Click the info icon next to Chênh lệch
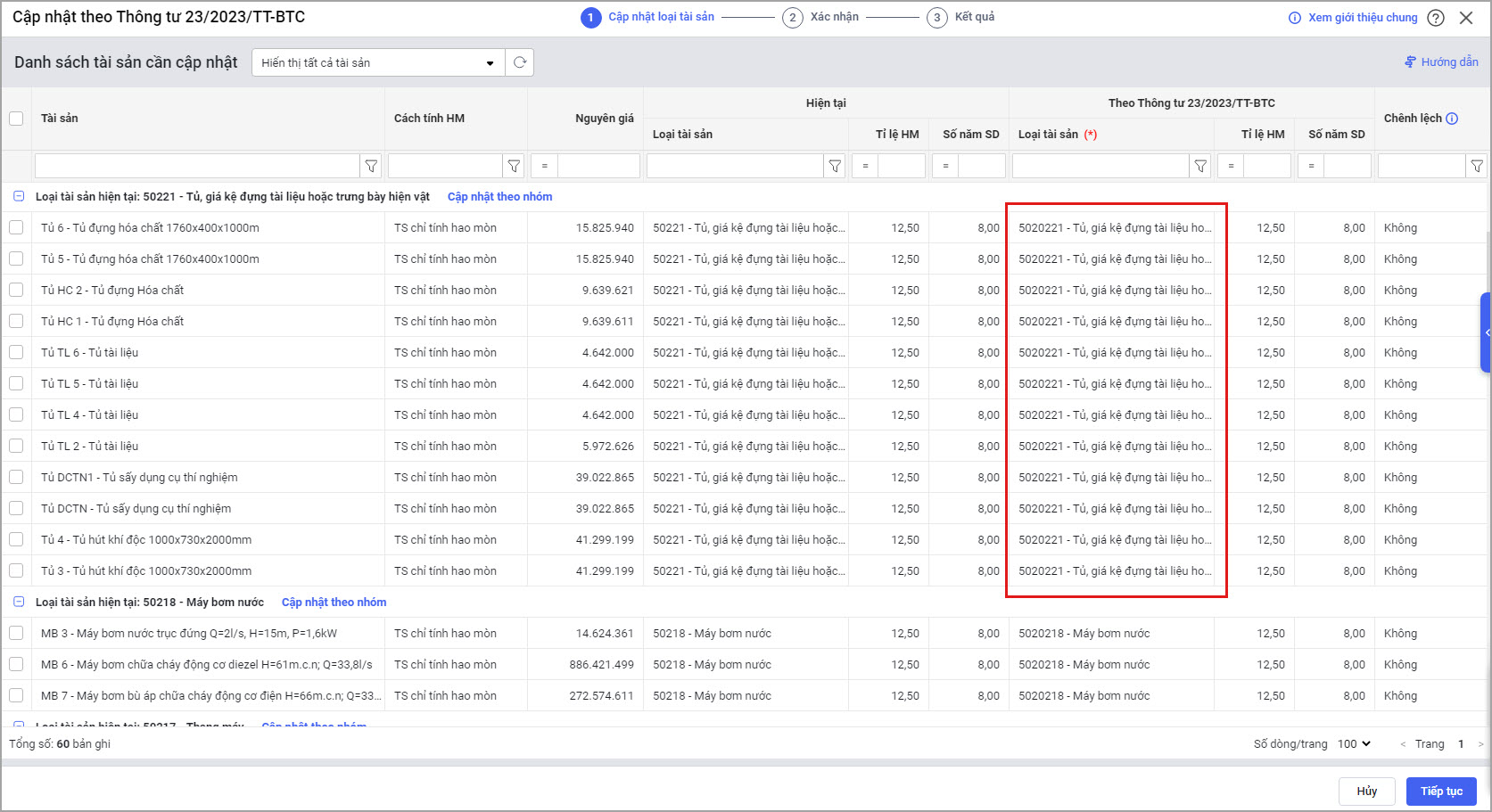The image size is (1492, 812). tap(1452, 119)
